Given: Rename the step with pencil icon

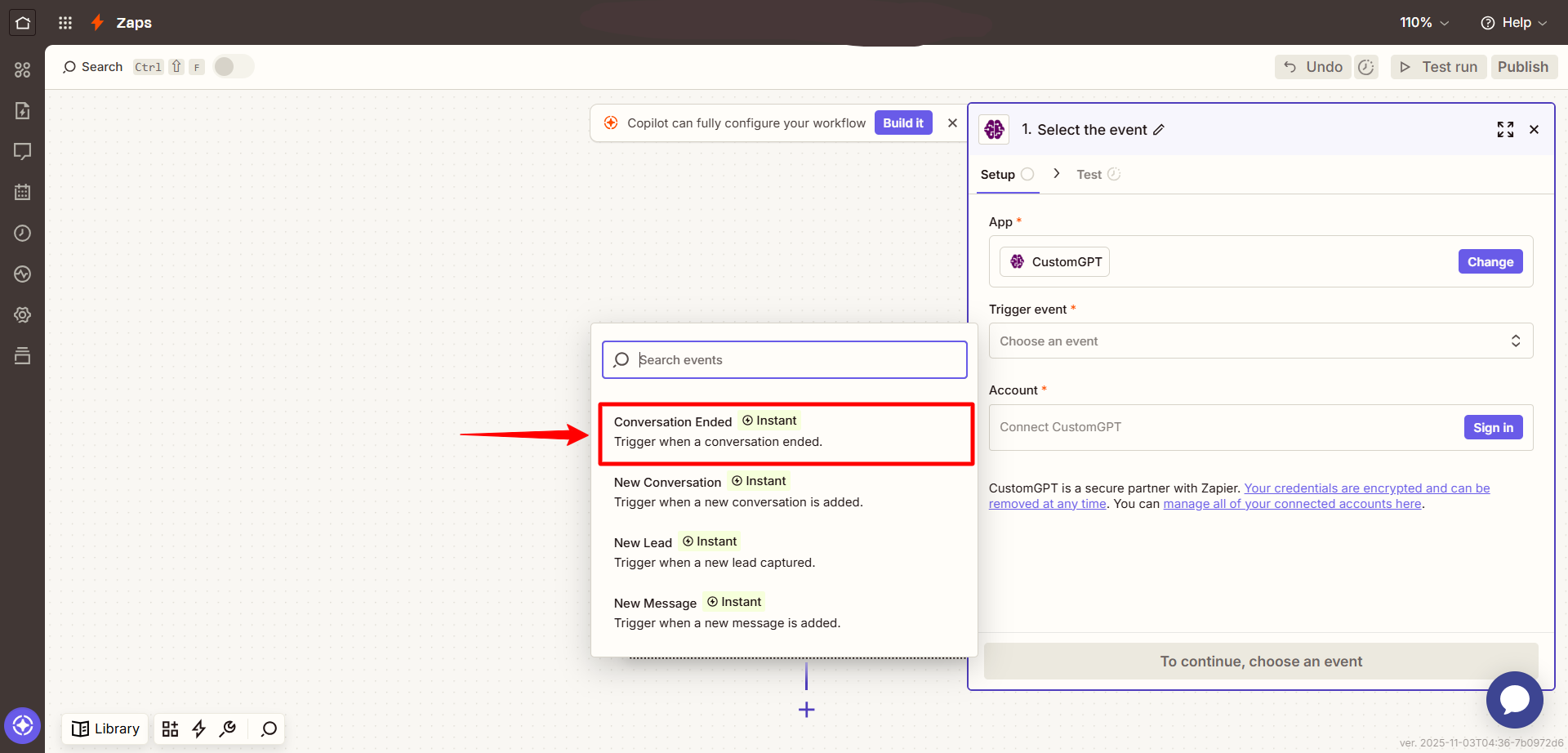Looking at the screenshot, I should coord(1159,130).
